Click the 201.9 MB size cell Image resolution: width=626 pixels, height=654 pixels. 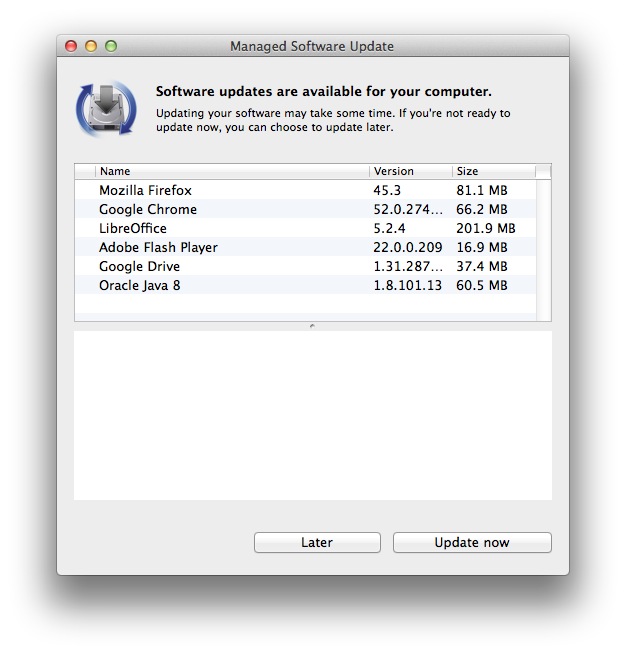485,228
